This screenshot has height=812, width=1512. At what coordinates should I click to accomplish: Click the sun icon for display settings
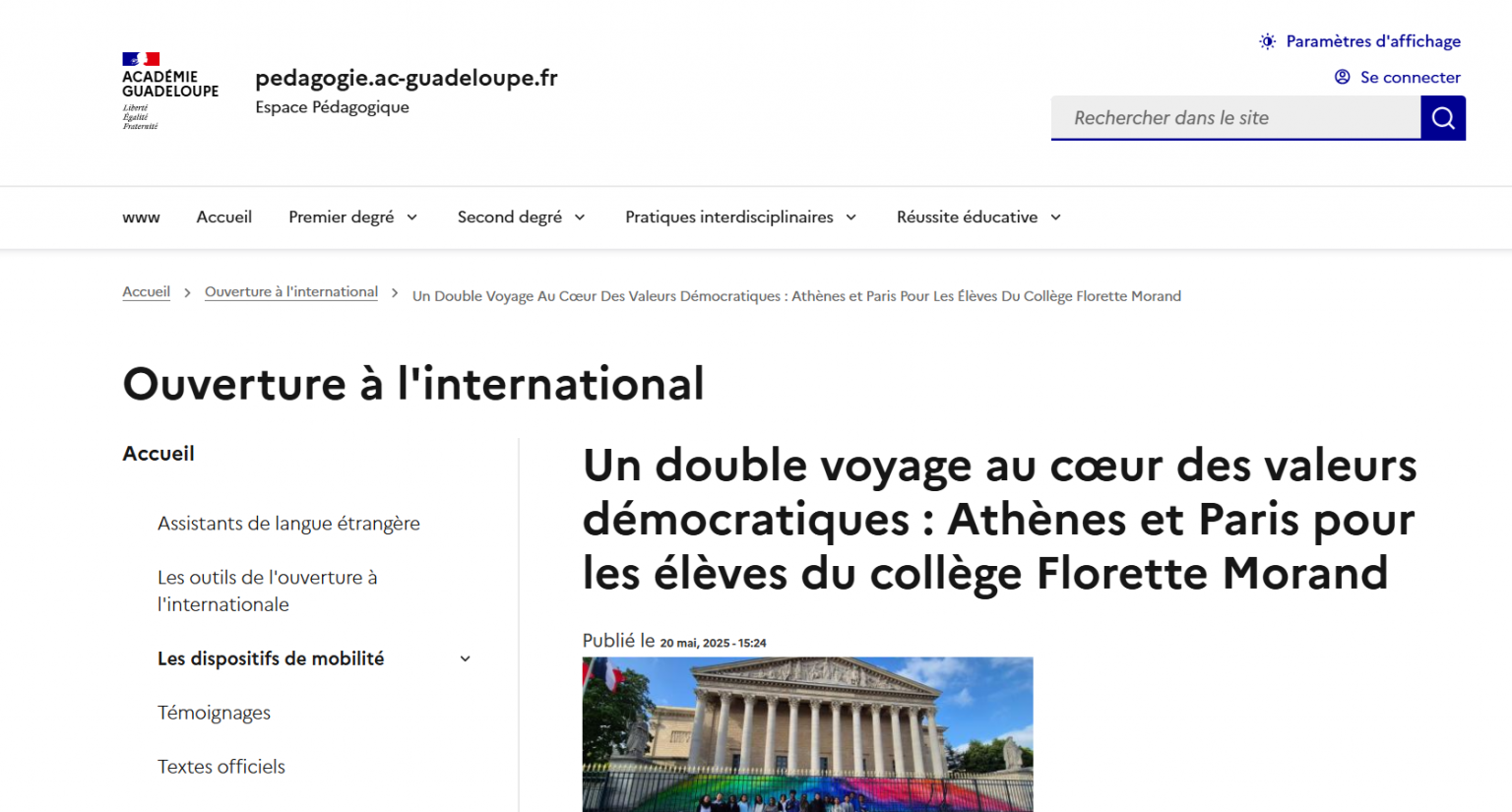click(x=1267, y=41)
